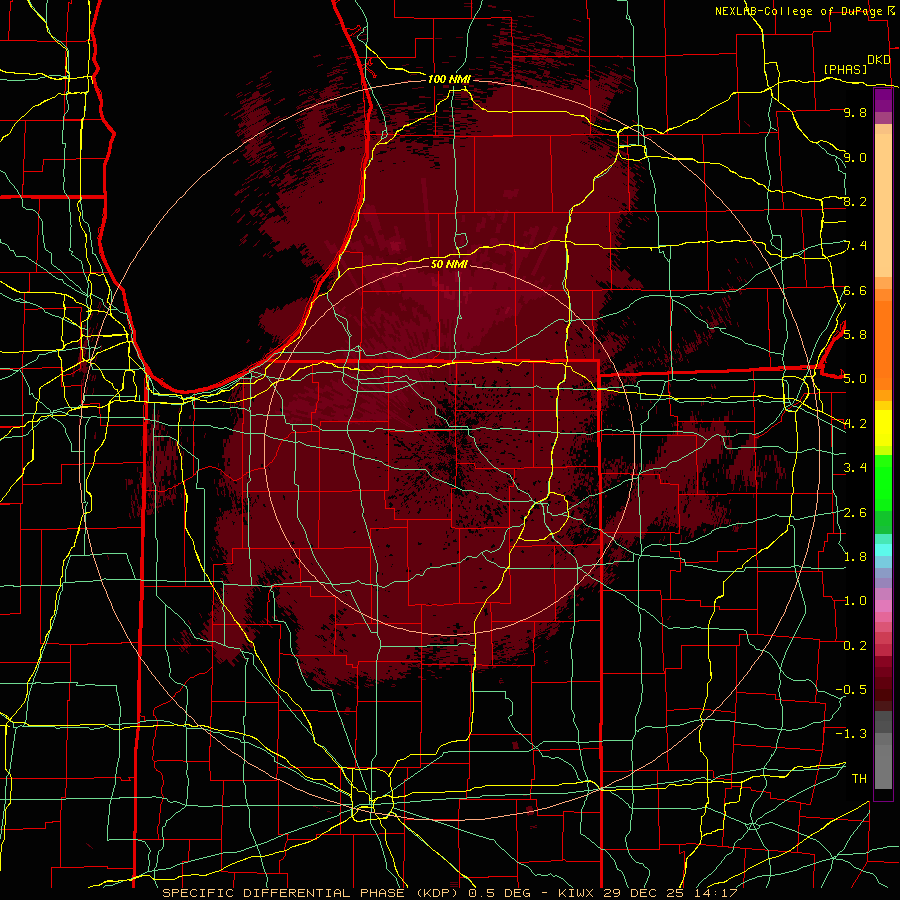Click the 0.2 value on the color scale
This screenshot has height=900, width=900.
pos(855,646)
